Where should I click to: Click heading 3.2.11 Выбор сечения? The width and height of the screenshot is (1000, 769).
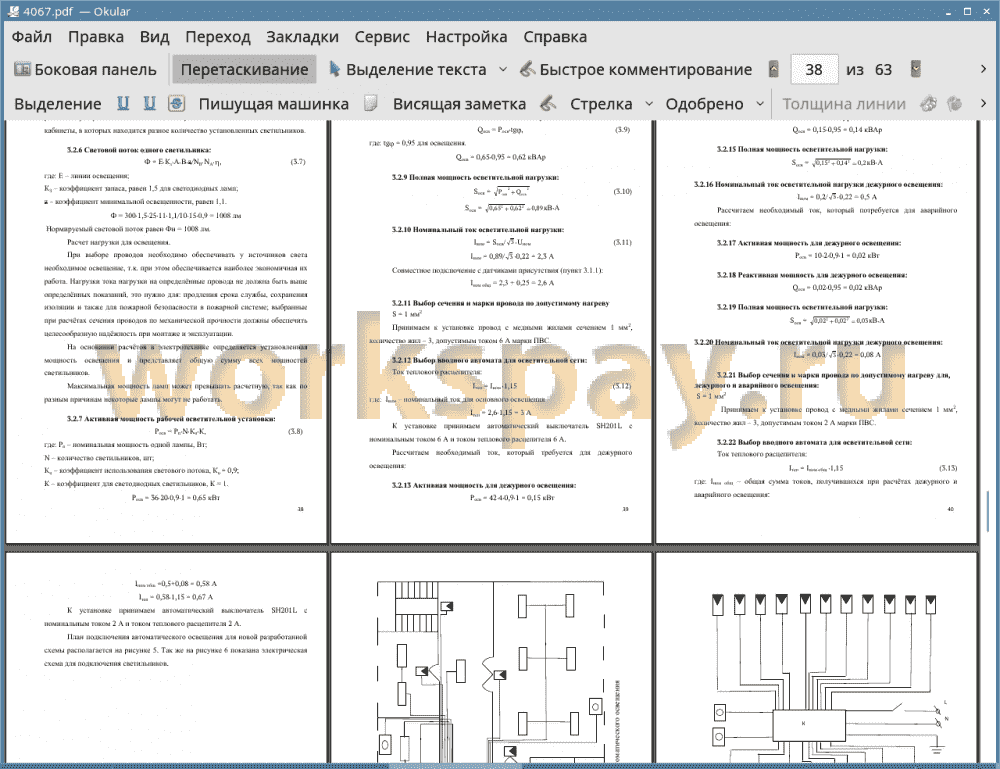click(500, 303)
